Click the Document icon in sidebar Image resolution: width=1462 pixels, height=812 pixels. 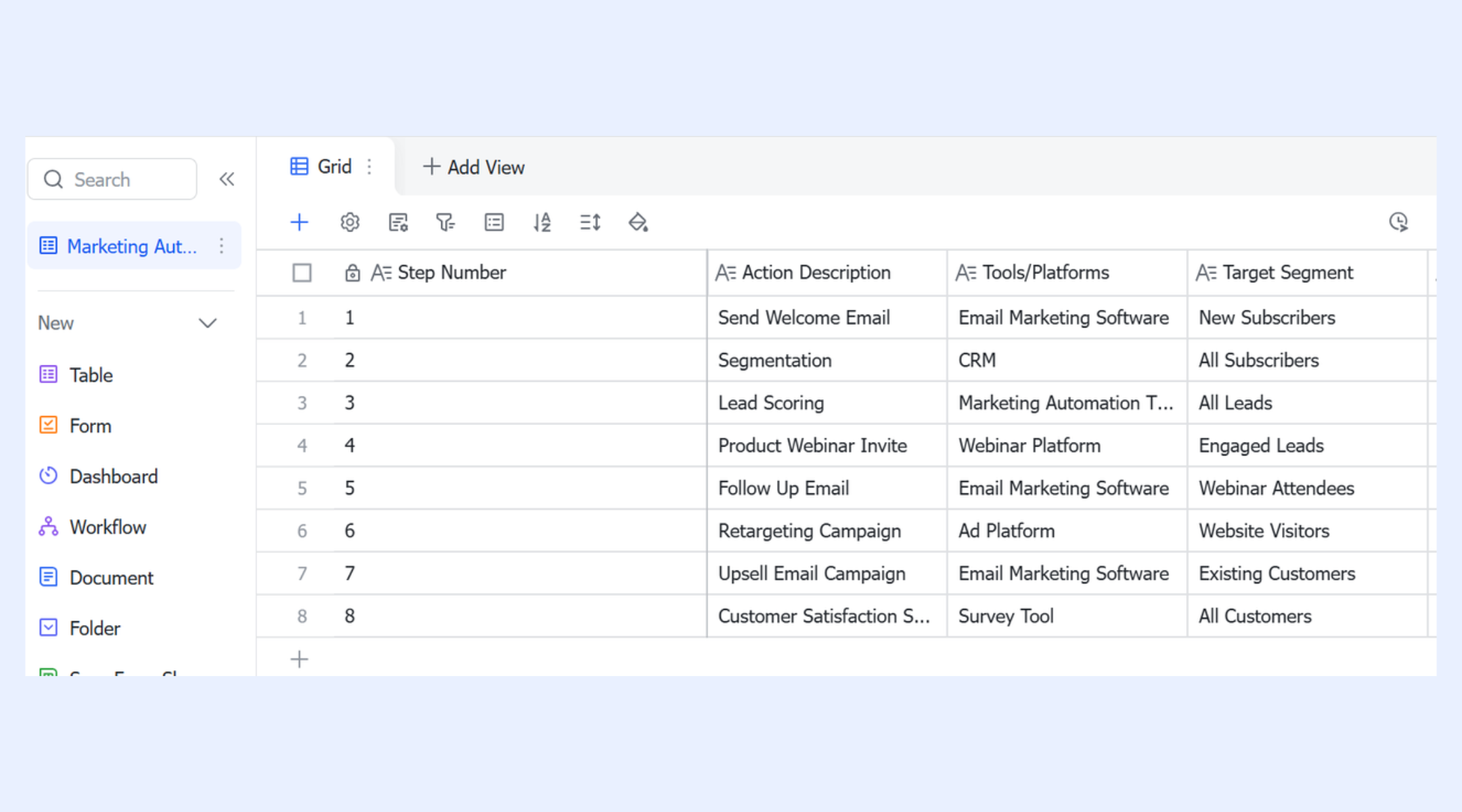point(49,577)
